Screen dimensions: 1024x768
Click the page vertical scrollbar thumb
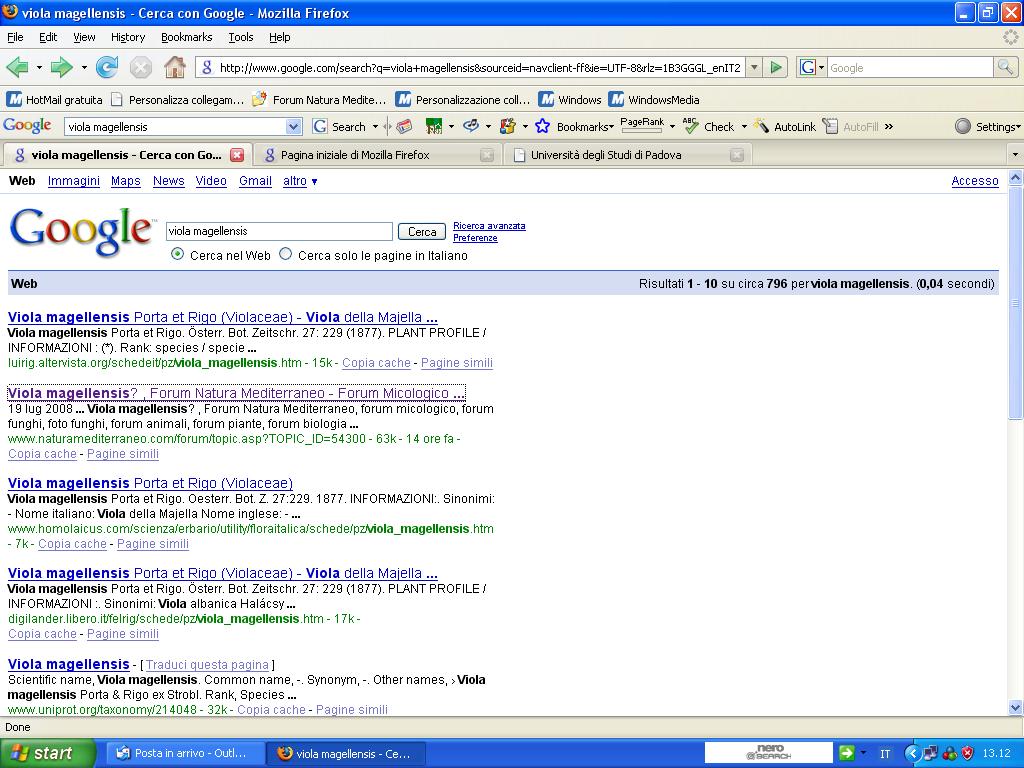pos(1015,302)
